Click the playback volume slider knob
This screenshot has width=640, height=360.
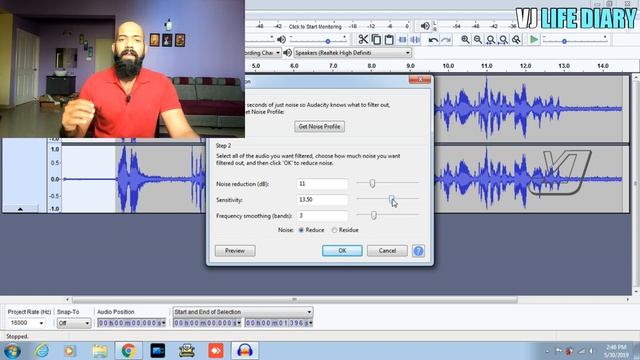[x=328, y=41]
